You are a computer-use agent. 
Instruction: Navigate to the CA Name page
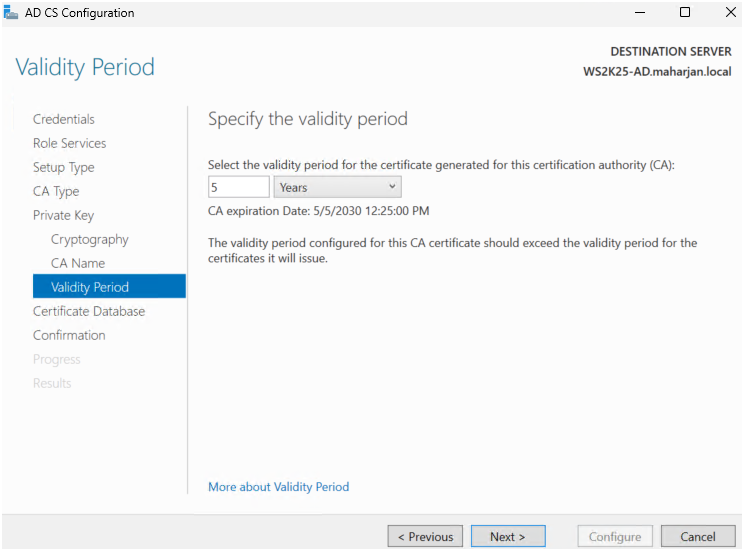pos(78,263)
